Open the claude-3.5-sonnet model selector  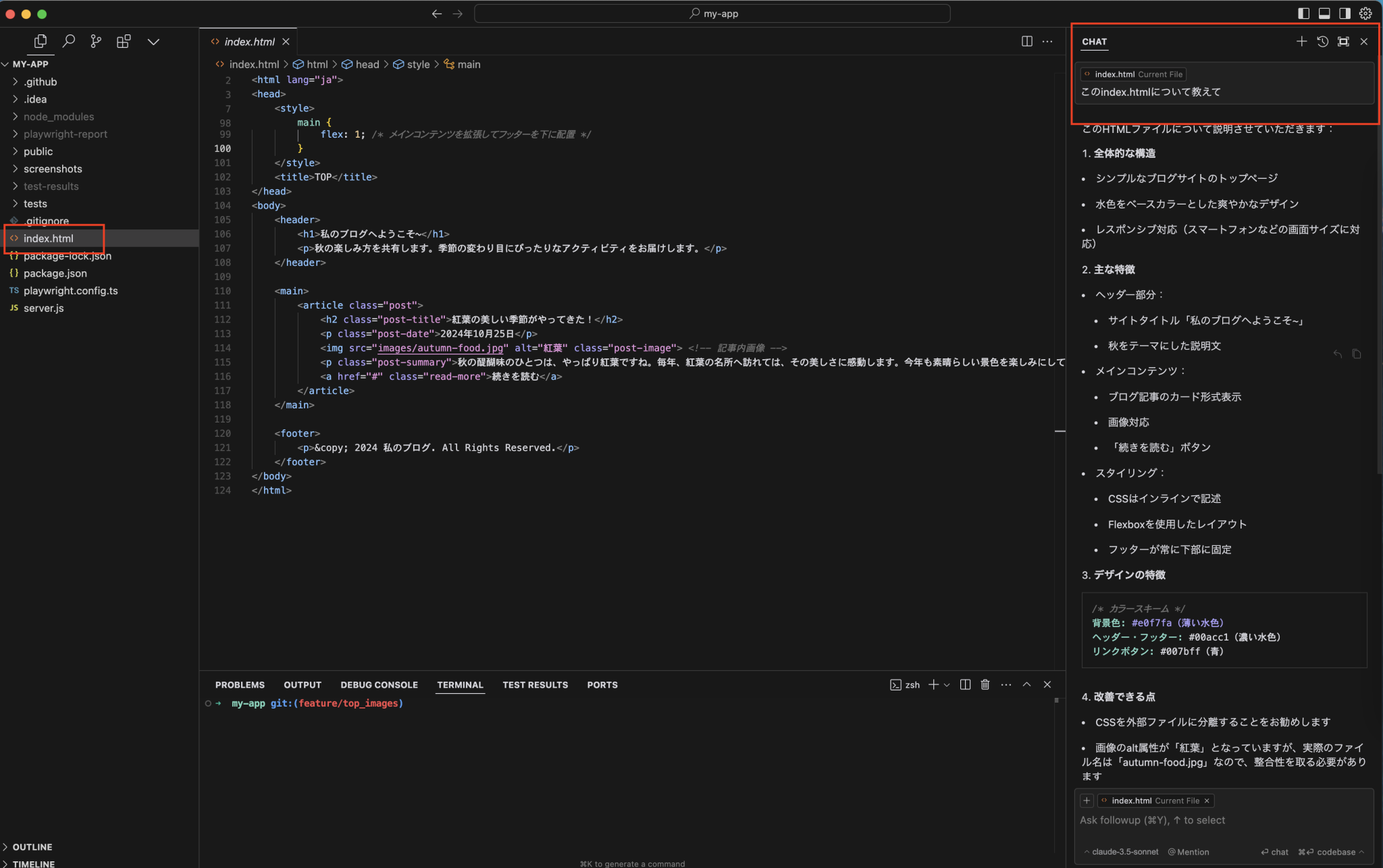(1121, 852)
